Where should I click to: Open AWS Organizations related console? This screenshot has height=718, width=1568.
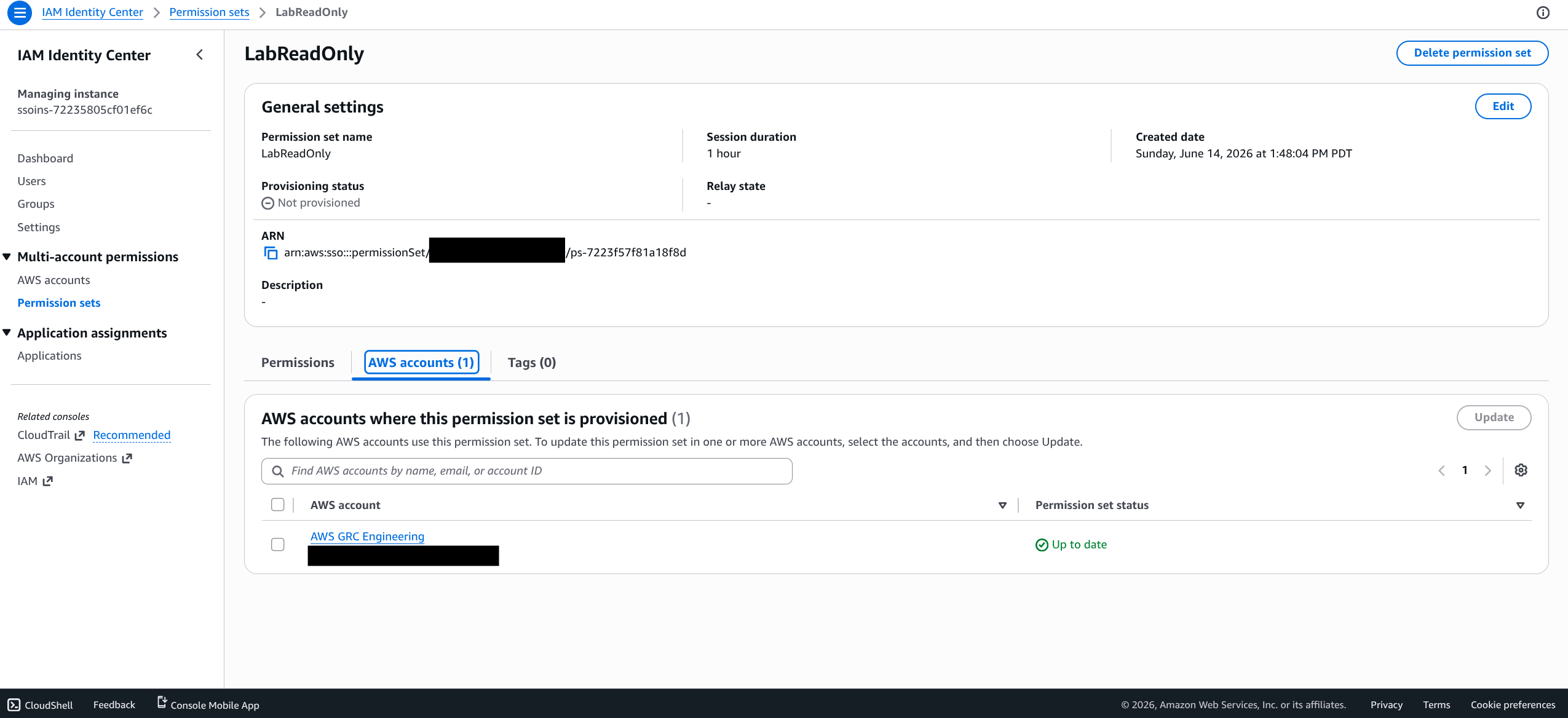(x=74, y=458)
